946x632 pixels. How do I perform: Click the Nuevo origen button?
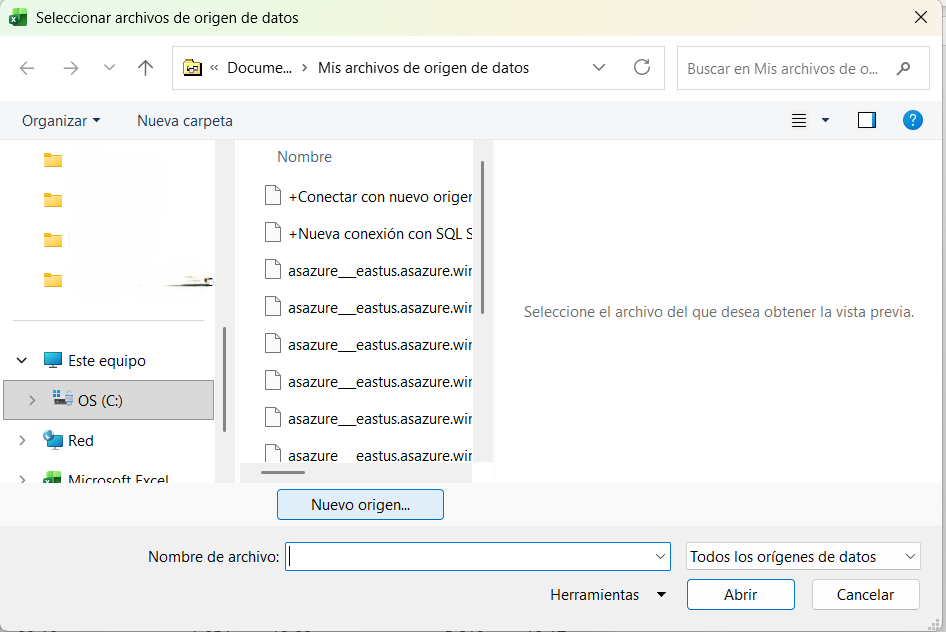[360, 505]
